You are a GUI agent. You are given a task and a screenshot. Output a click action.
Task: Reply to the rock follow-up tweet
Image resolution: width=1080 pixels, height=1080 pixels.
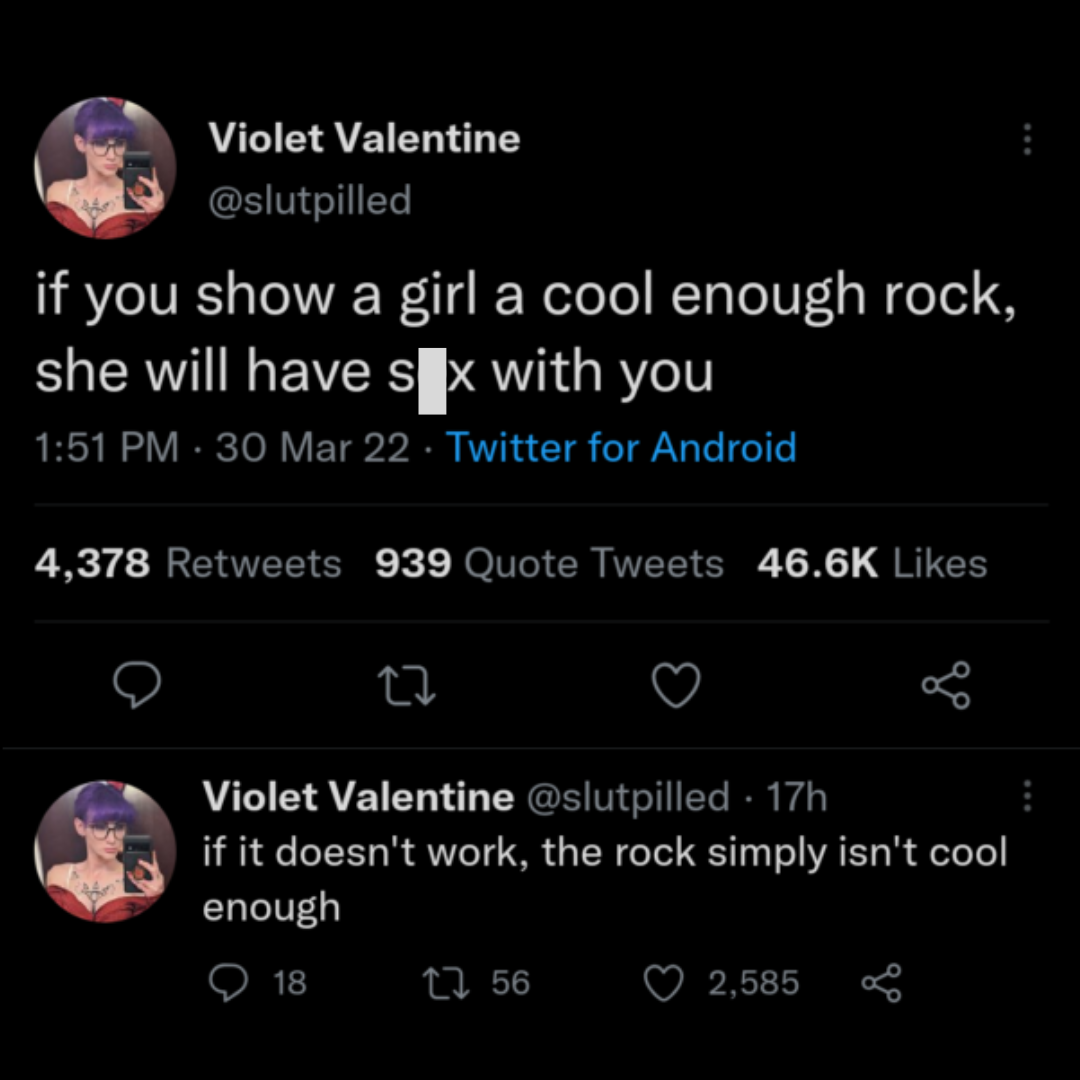click(x=228, y=982)
